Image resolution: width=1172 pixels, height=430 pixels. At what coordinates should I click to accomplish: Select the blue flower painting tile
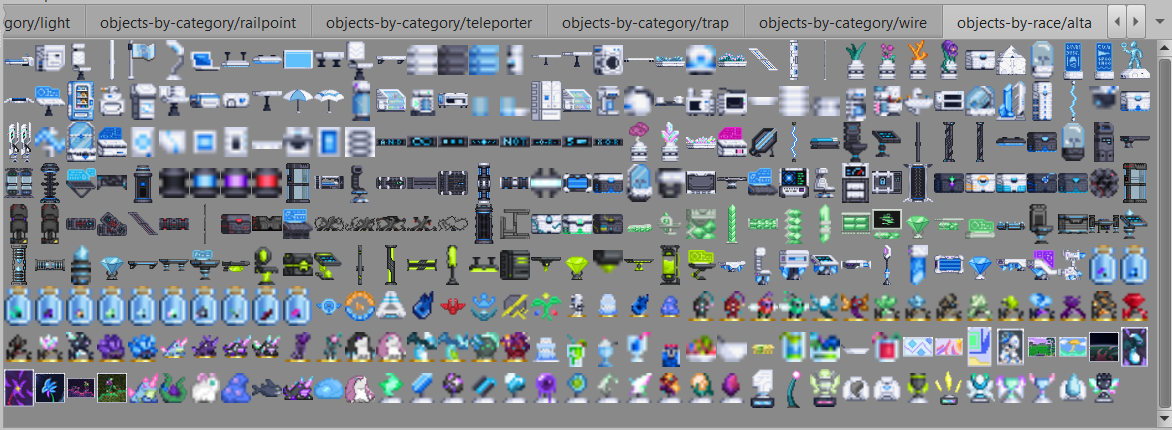pos(49,387)
